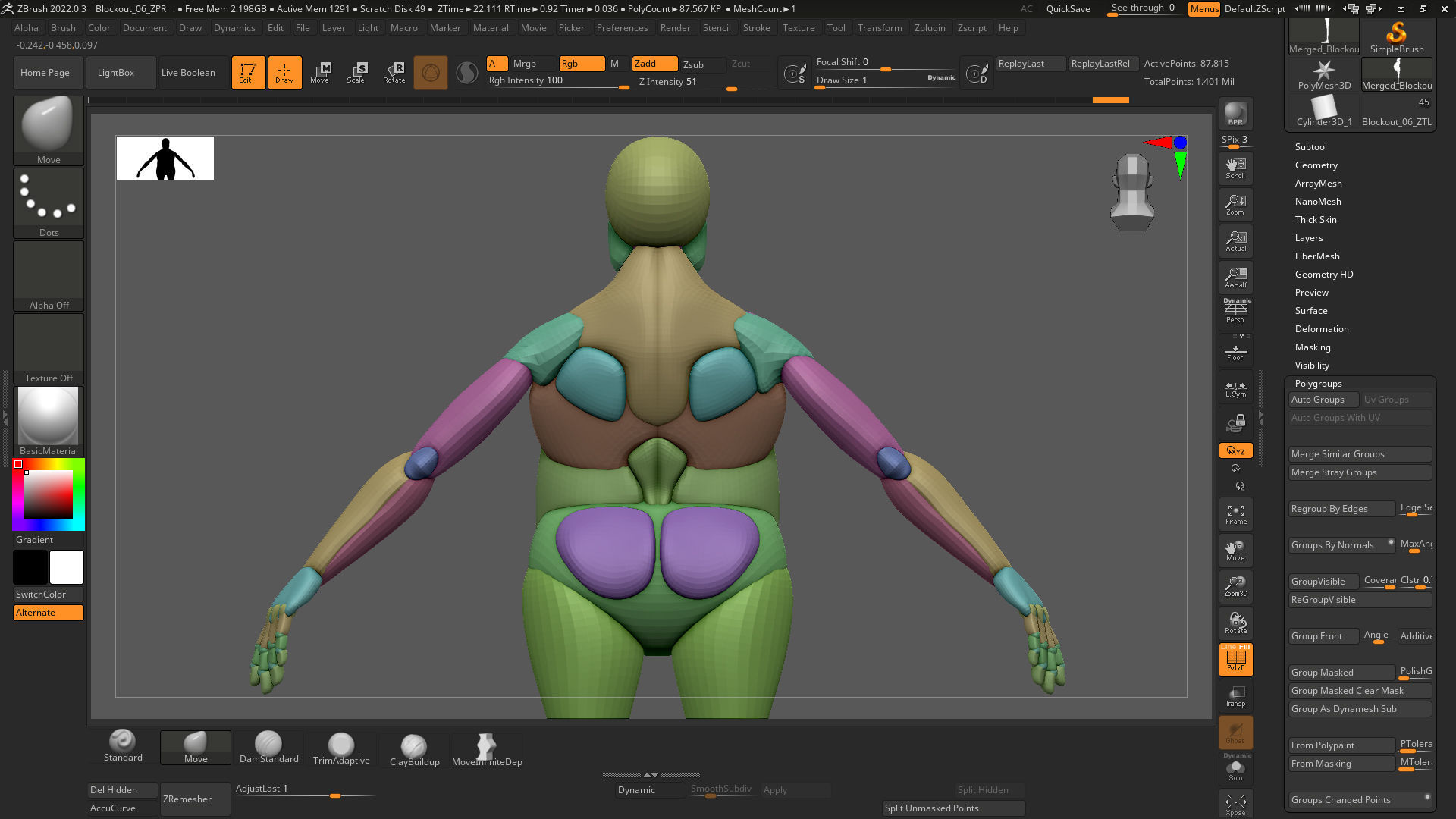Toggle PolyF polyframe display
1456x819 pixels.
(1235, 660)
